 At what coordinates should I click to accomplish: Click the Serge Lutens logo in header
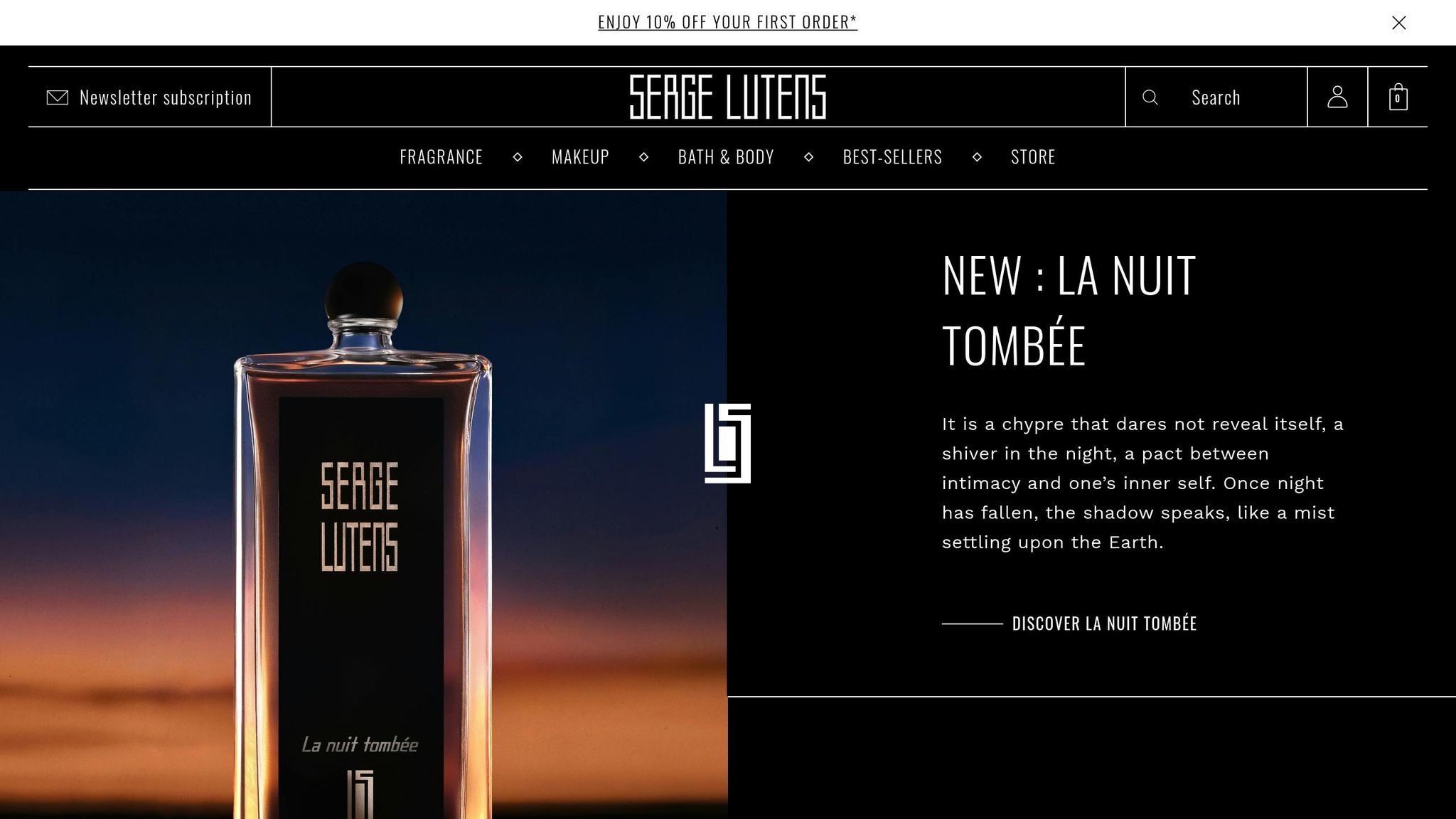(x=727, y=97)
